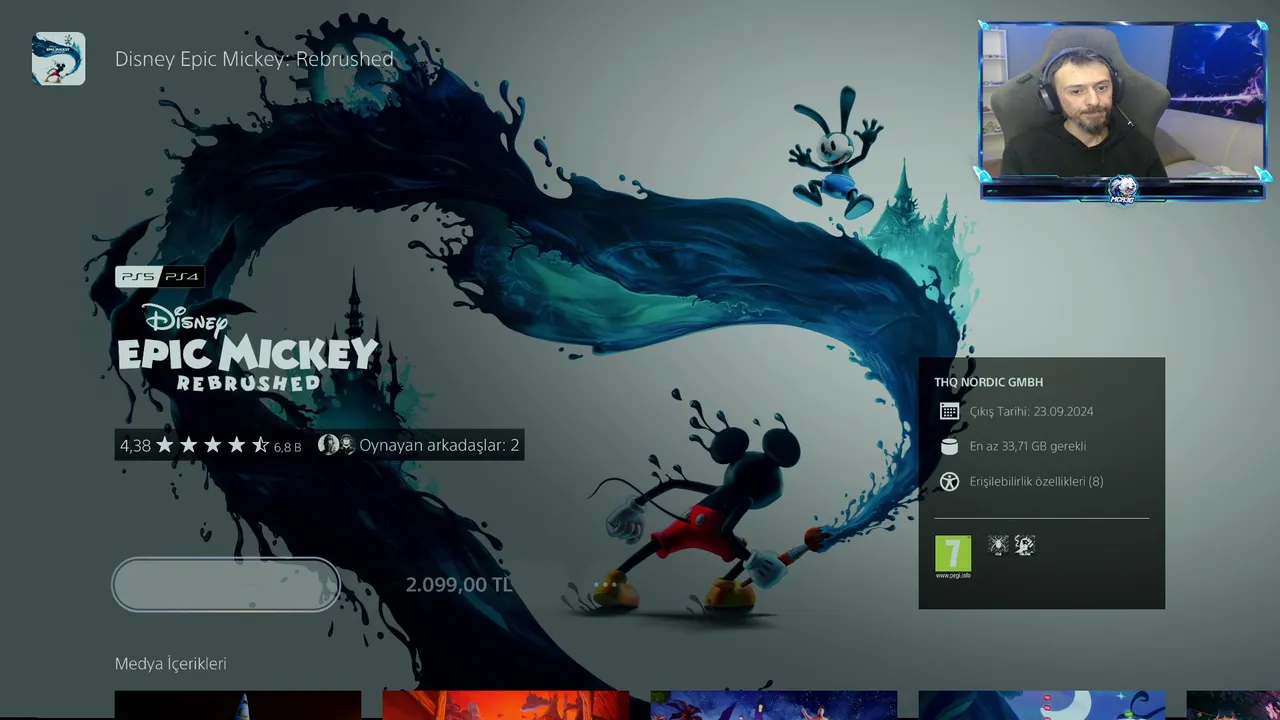Click the THQ NORDIC GMBH publisher name
Viewport: 1280px width, 720px height.
coord(989,382)
